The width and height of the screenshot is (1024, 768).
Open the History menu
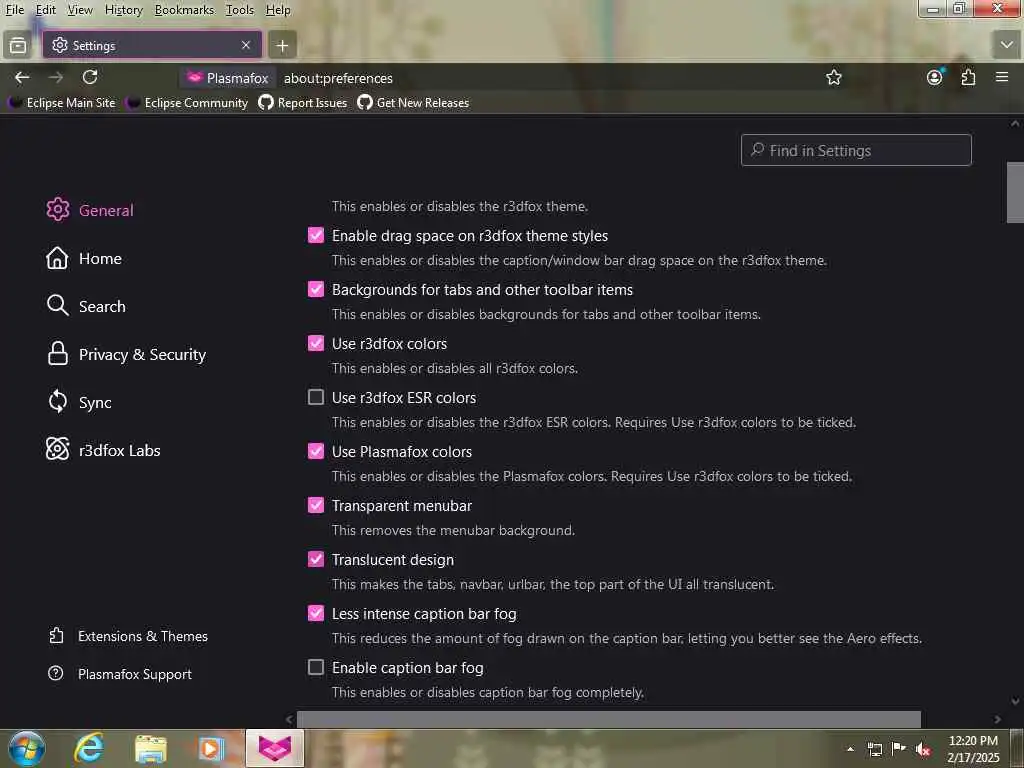pos(123,10)
